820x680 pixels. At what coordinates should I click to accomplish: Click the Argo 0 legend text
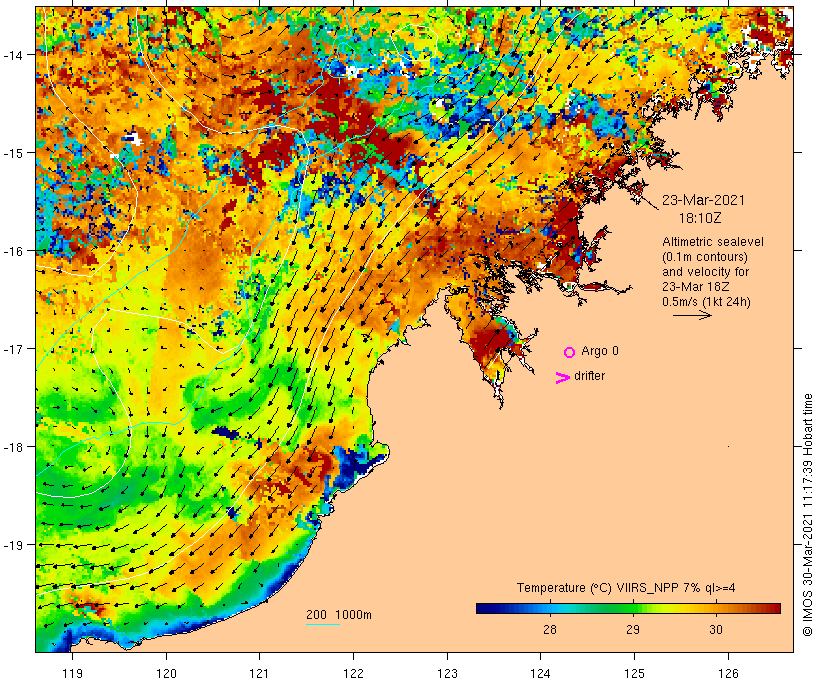pos(600,351)
